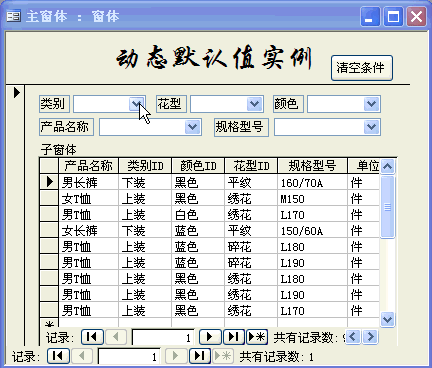Click subform record number box
The height and width of the screenshot is (368, 432).
coord(163,337)
